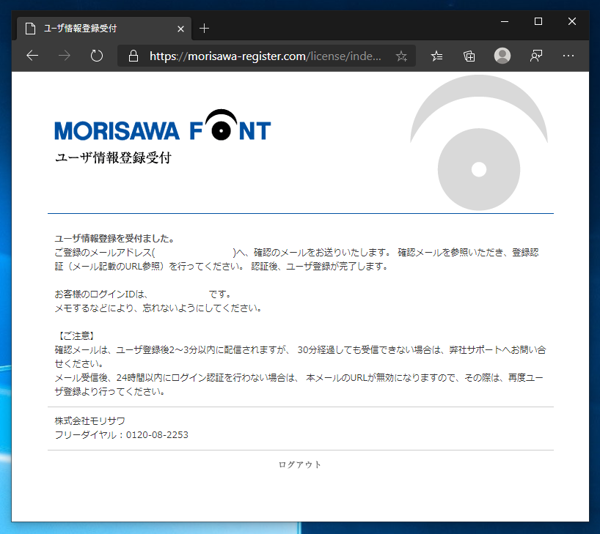Open the Favorites list icon
Viewport: 600px width, 534px height.
[437, 56]
